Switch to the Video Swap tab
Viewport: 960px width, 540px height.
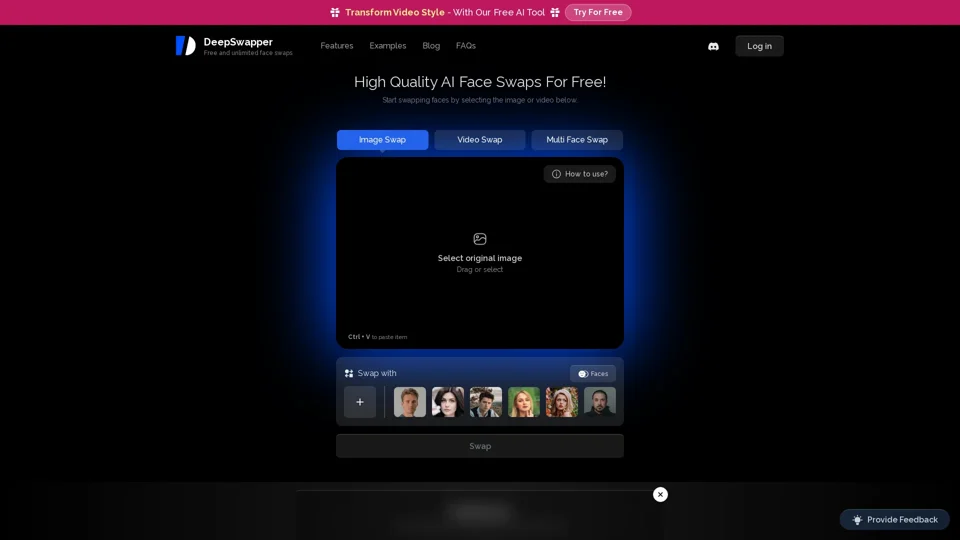coord(480,140)
